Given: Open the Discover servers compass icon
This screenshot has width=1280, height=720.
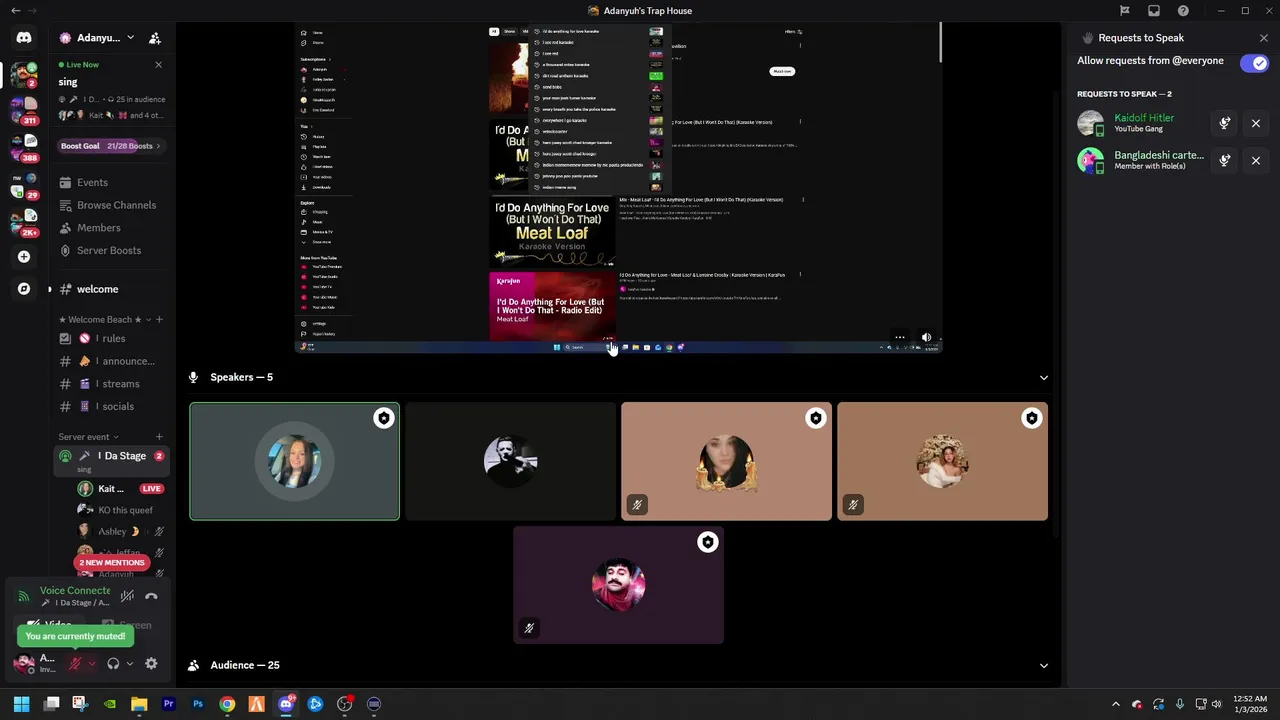Looking at the screenshot, I should [x=24, y=289].
